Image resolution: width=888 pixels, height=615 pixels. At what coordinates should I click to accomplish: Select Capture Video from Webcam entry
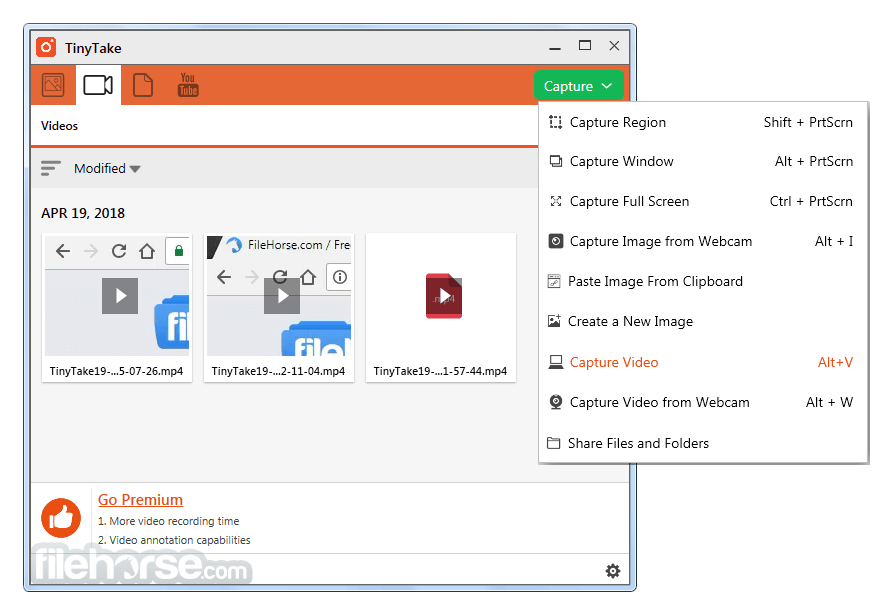click(x=703, y=402)
